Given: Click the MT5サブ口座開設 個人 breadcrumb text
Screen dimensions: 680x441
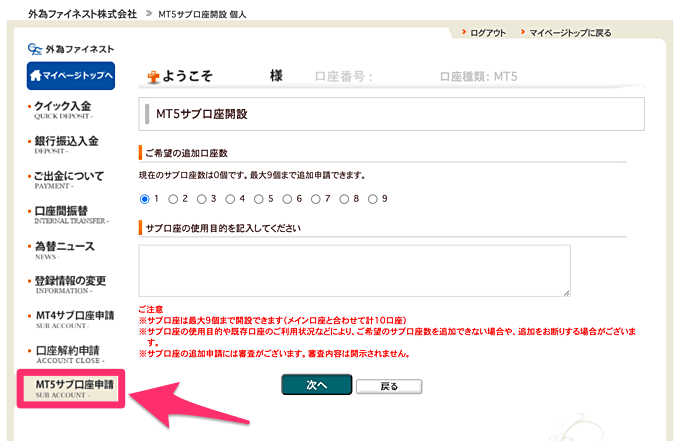Looking at the screenshot, I should pyautogui.click(x=202, y=14).
